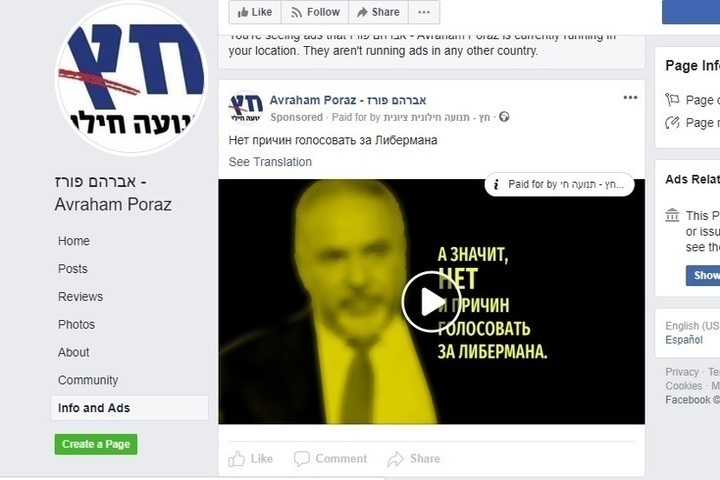Click the globe audience icon on sponsored post
The height and width of the screenshot is (480, 720).
click(504, 117)
